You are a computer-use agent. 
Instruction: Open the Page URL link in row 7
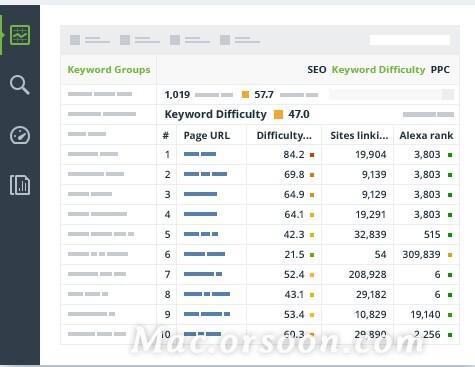[x=203, y=274]
